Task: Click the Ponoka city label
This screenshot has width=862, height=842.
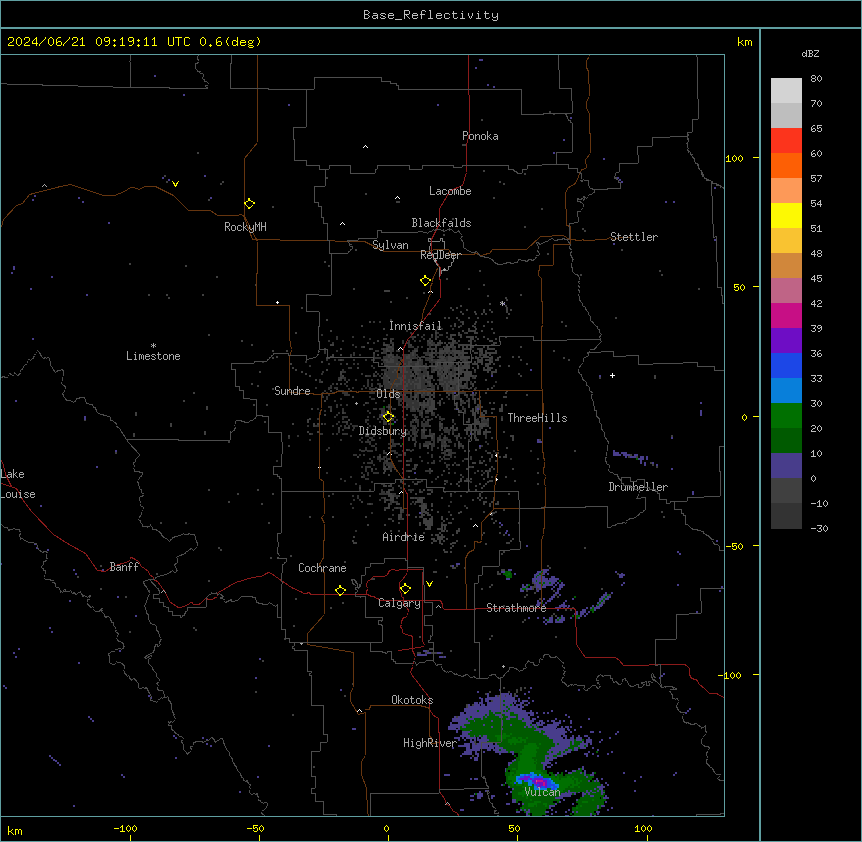Action: 480,136
